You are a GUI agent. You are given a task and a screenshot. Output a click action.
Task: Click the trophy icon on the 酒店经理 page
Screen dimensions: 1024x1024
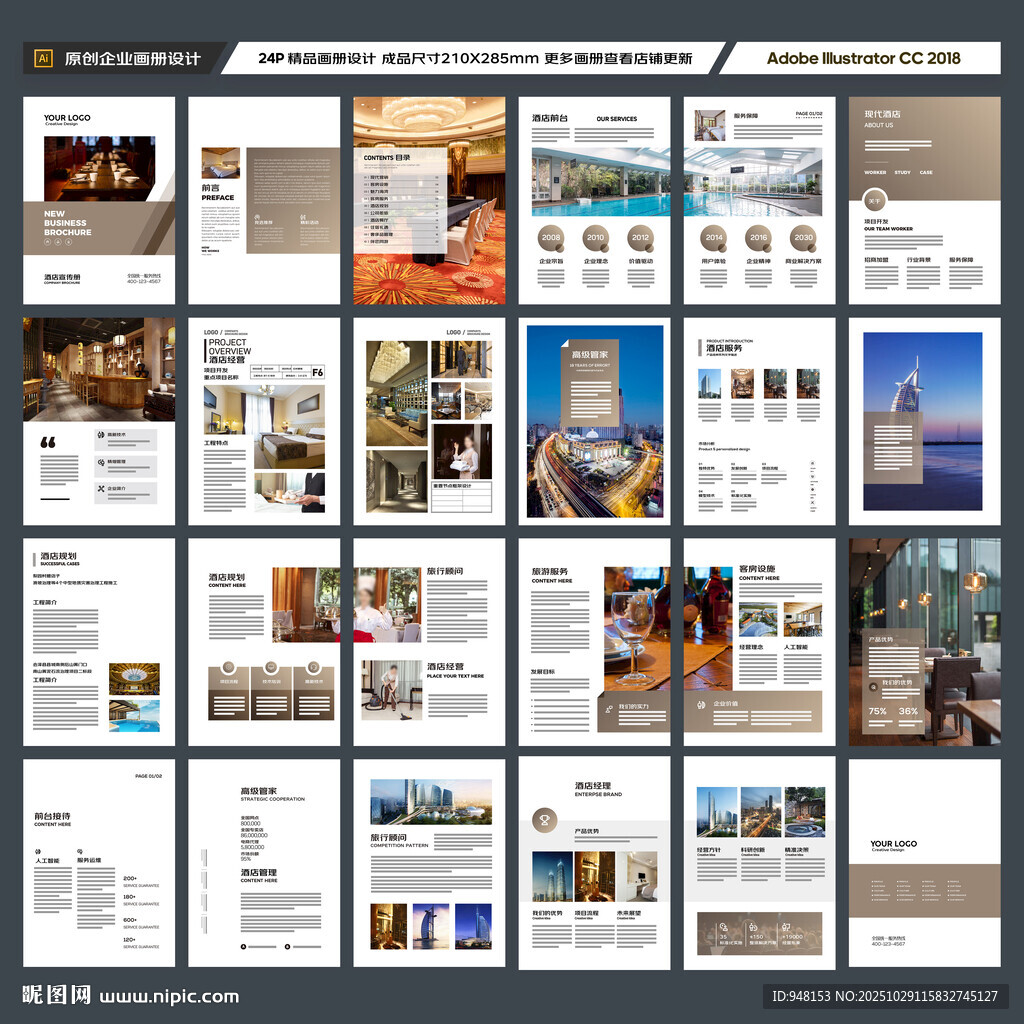545,820
